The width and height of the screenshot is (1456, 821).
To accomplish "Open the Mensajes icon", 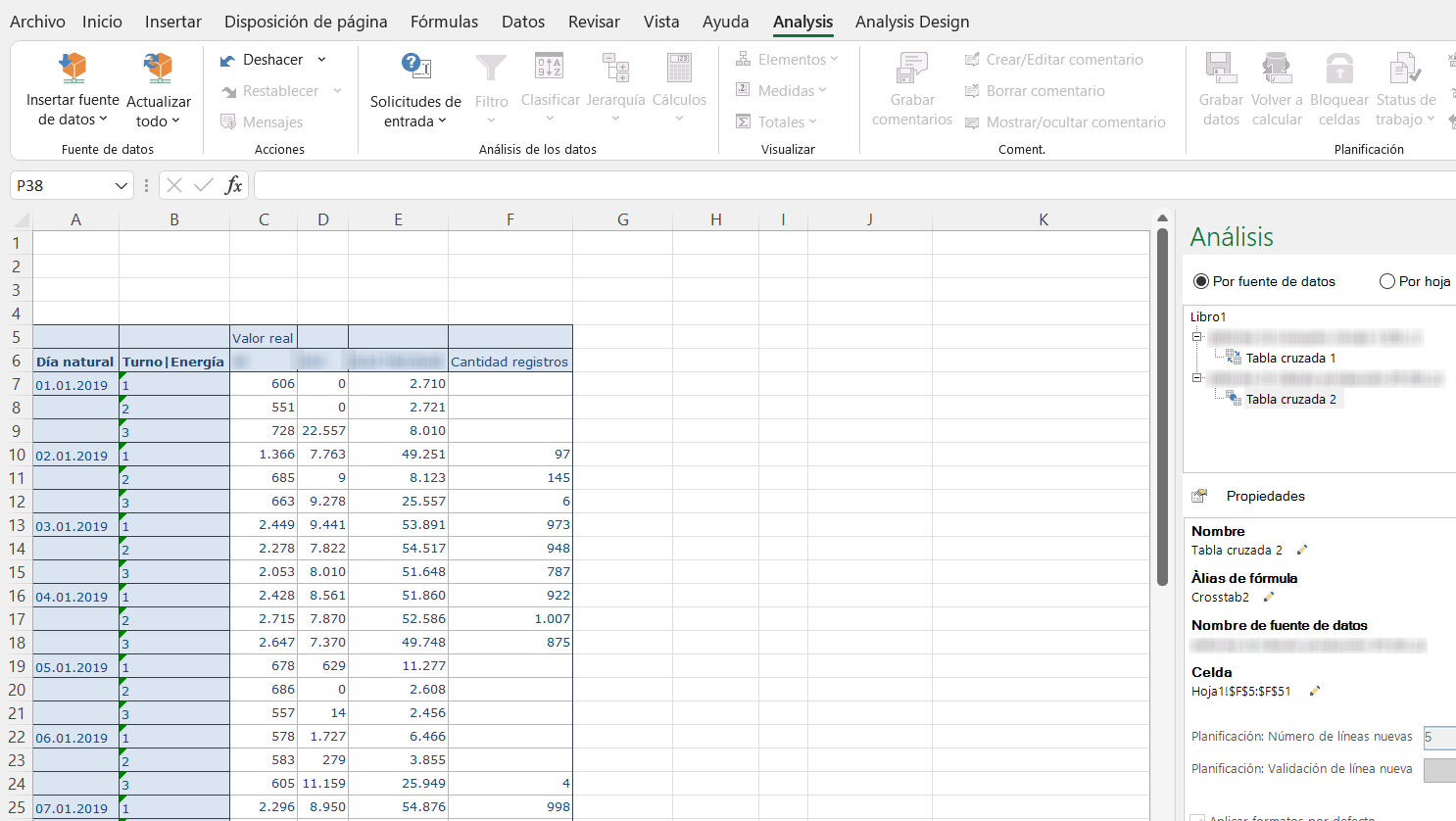I will click(x=228, y=122).
